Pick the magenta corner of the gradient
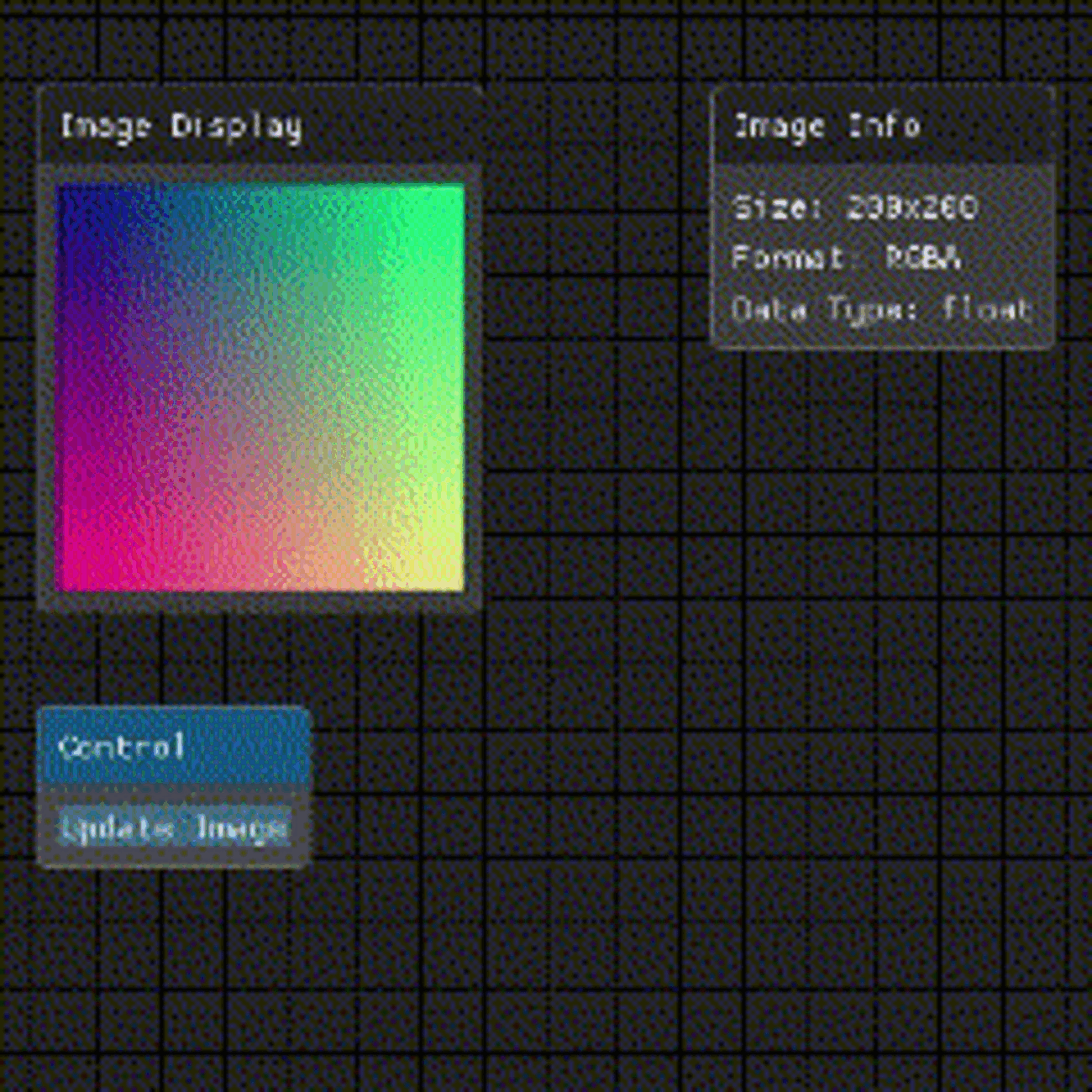This screenshot has height=1092, width=1092. pyautogui.click(x=67, y=580)
